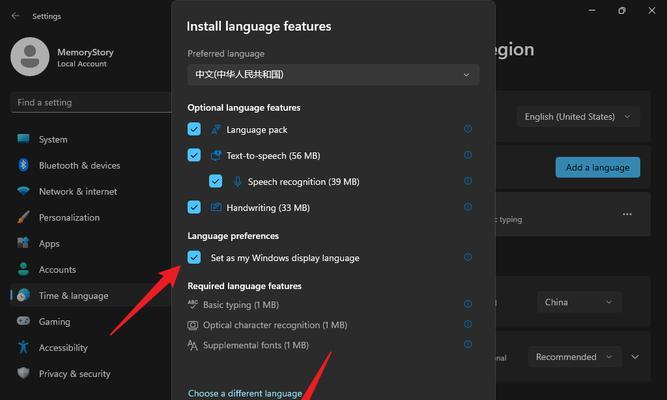Open the Recommended format dropdown
Image resolution: width=667 pixels, height=400 pixels.
575,357
